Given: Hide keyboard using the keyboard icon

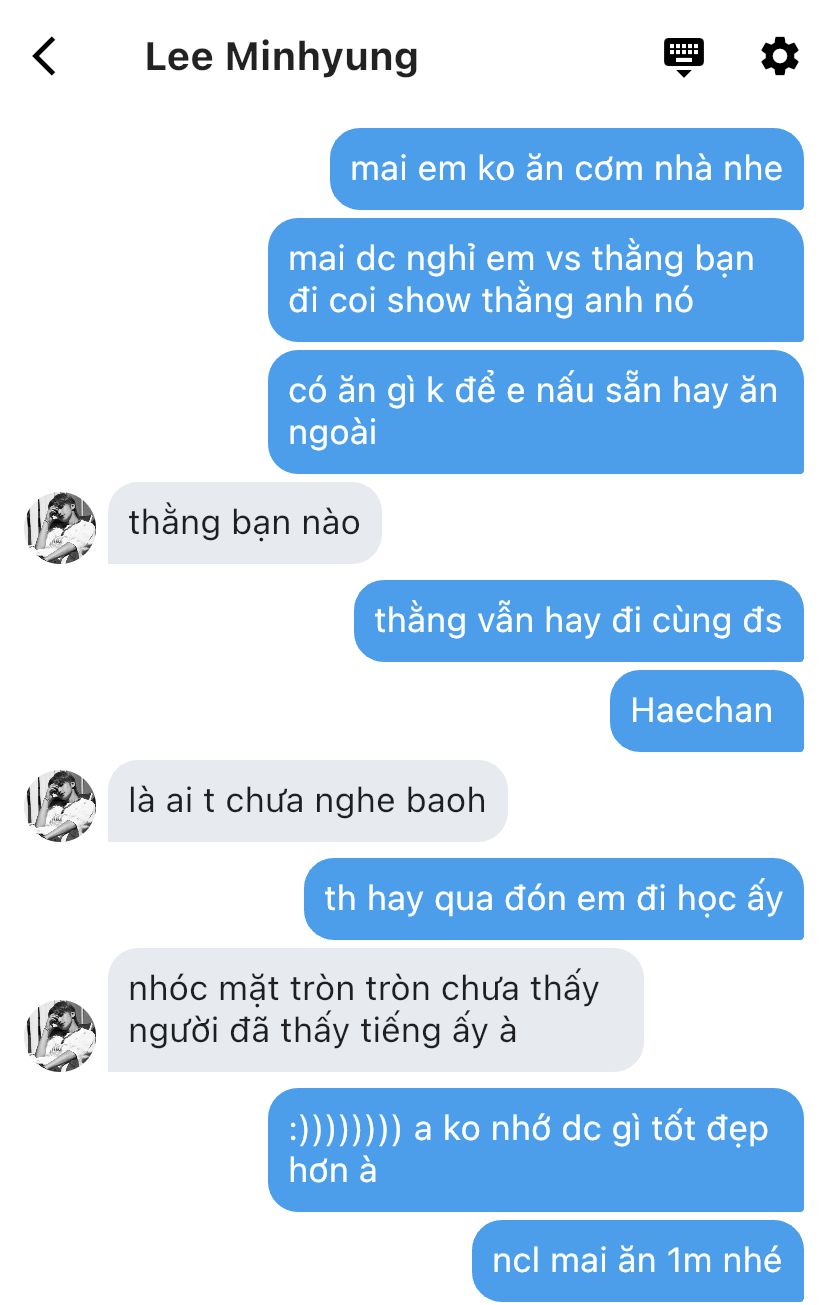Looking at the screenshot, I should (684, 57).
